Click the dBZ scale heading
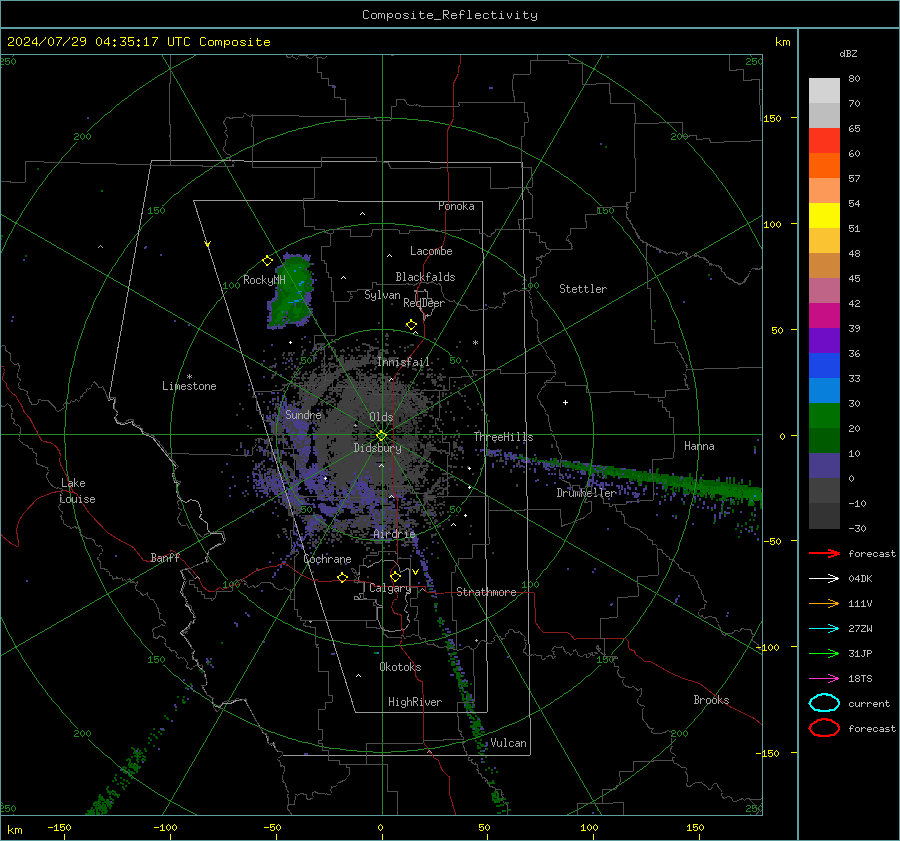The image size is (900, 841). (x=848, y=54)
